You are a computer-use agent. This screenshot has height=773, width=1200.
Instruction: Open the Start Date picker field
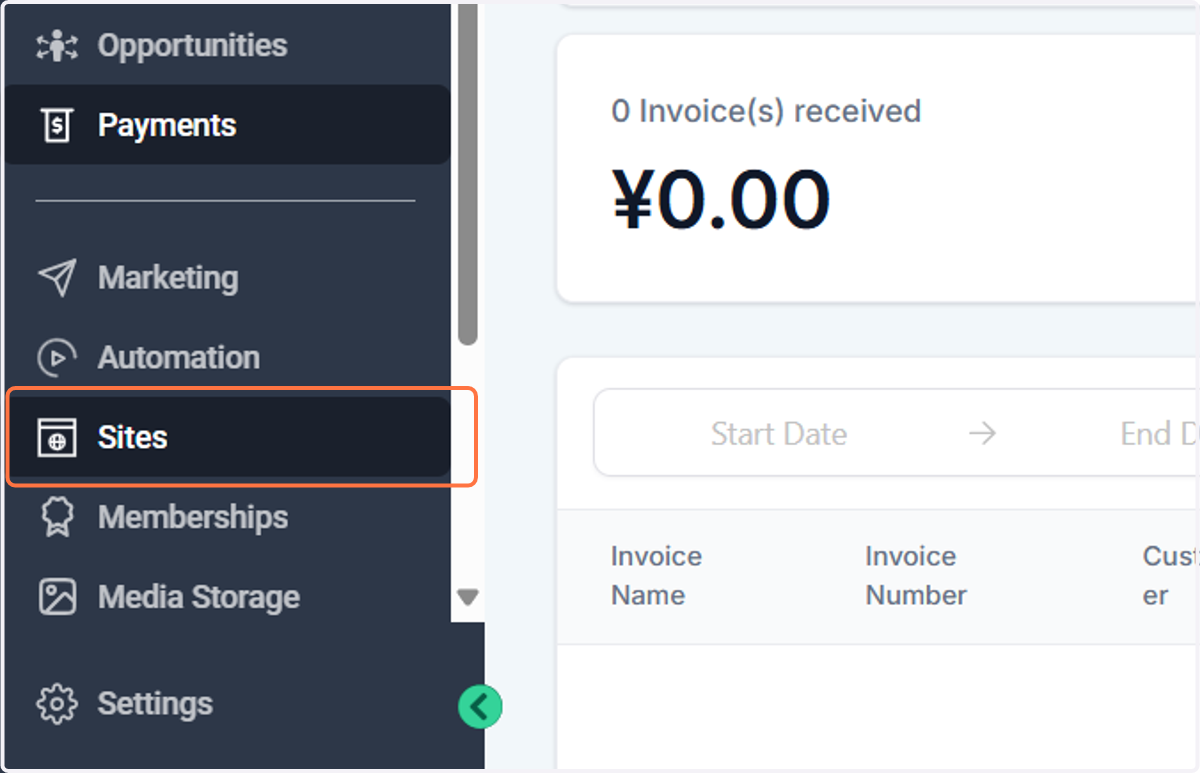click(779, 434)
